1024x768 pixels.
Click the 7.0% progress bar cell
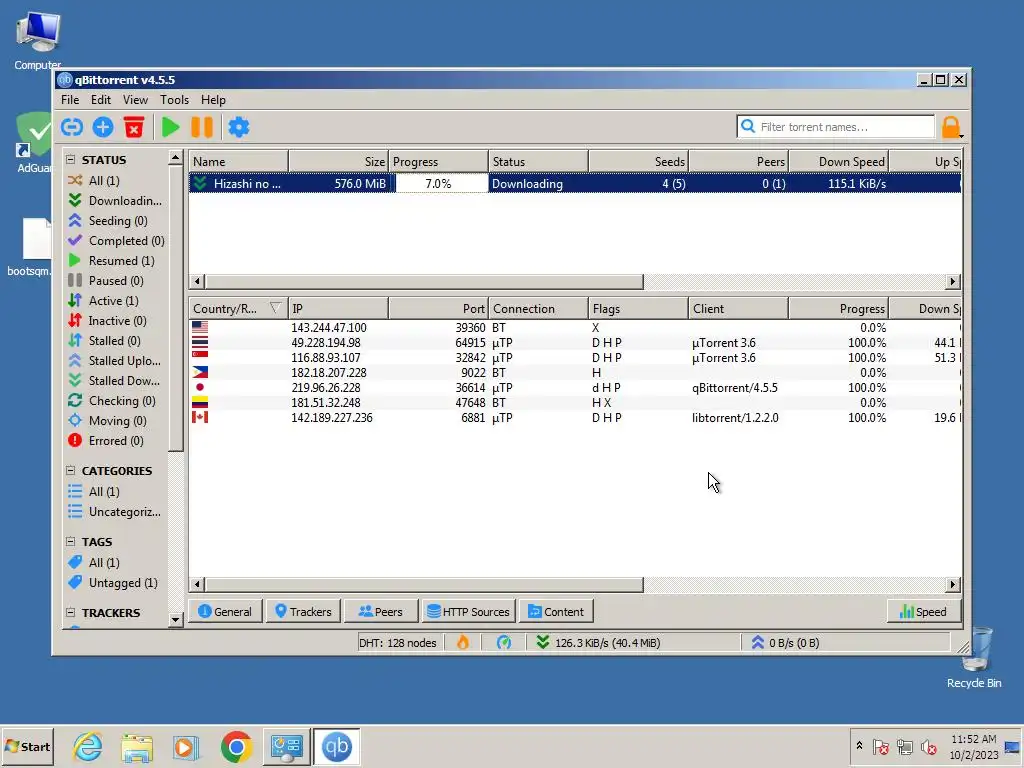coord(439,184)
